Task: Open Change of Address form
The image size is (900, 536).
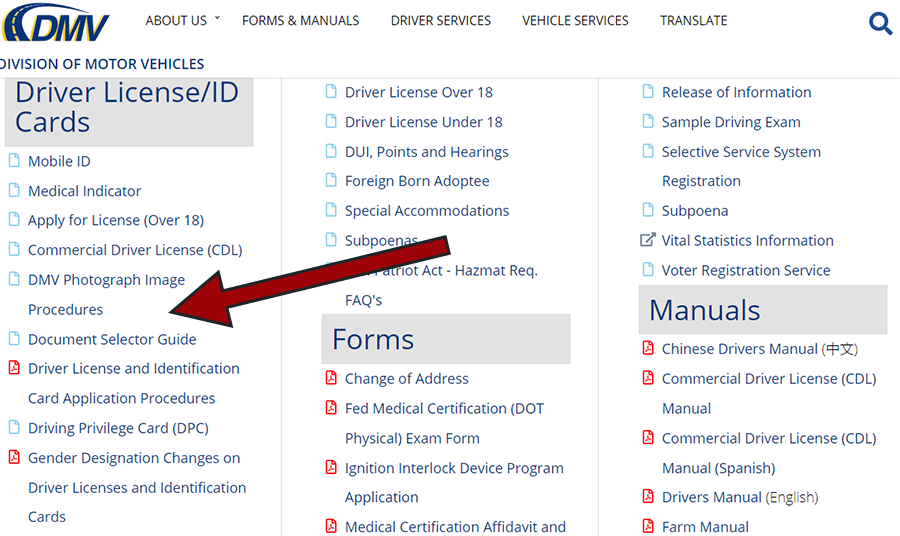Action: point(406,379)
